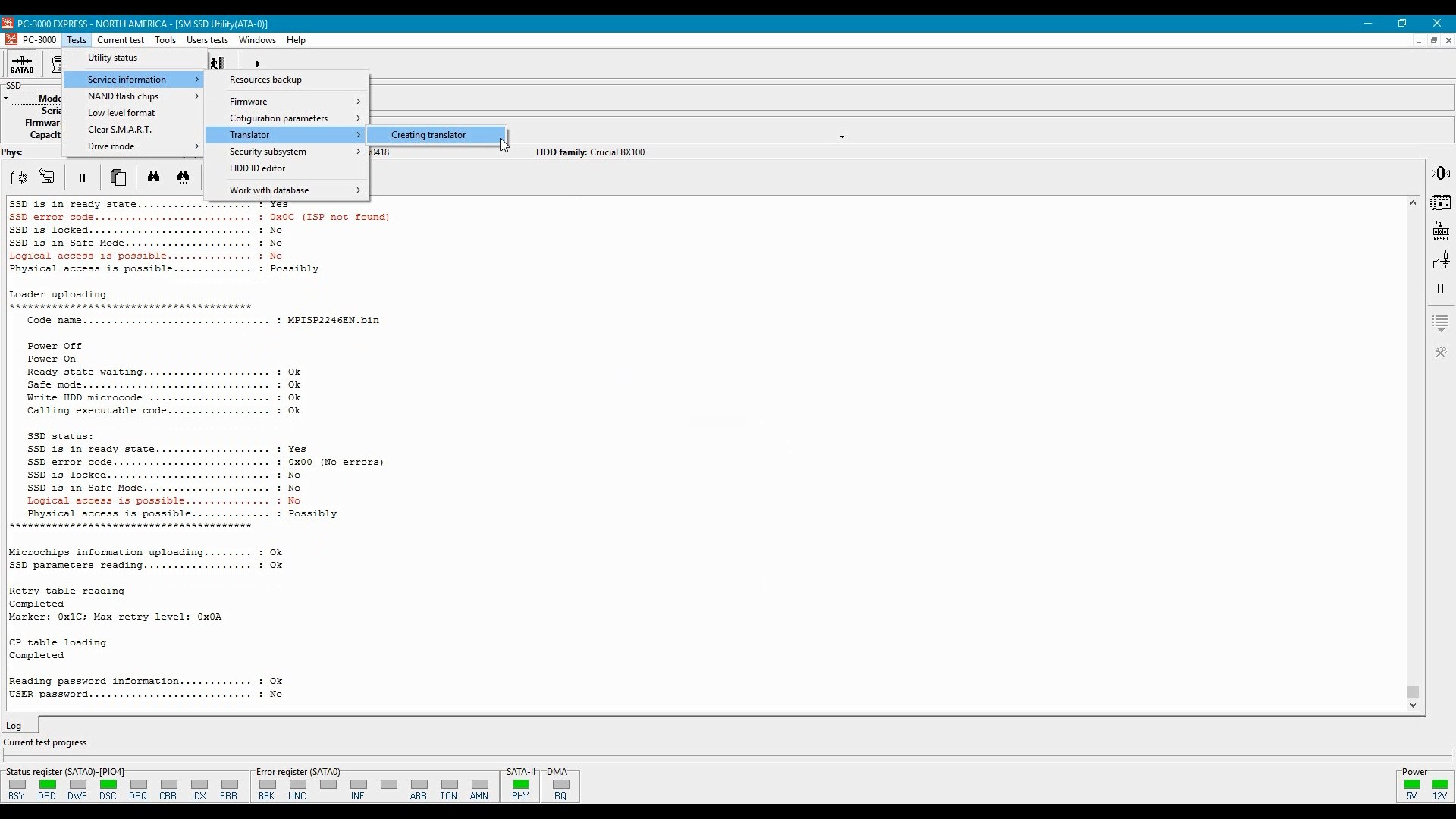Screen dimensions: 1456x819
Task: Click Resources backup menu option
Action: click(265, 80)
